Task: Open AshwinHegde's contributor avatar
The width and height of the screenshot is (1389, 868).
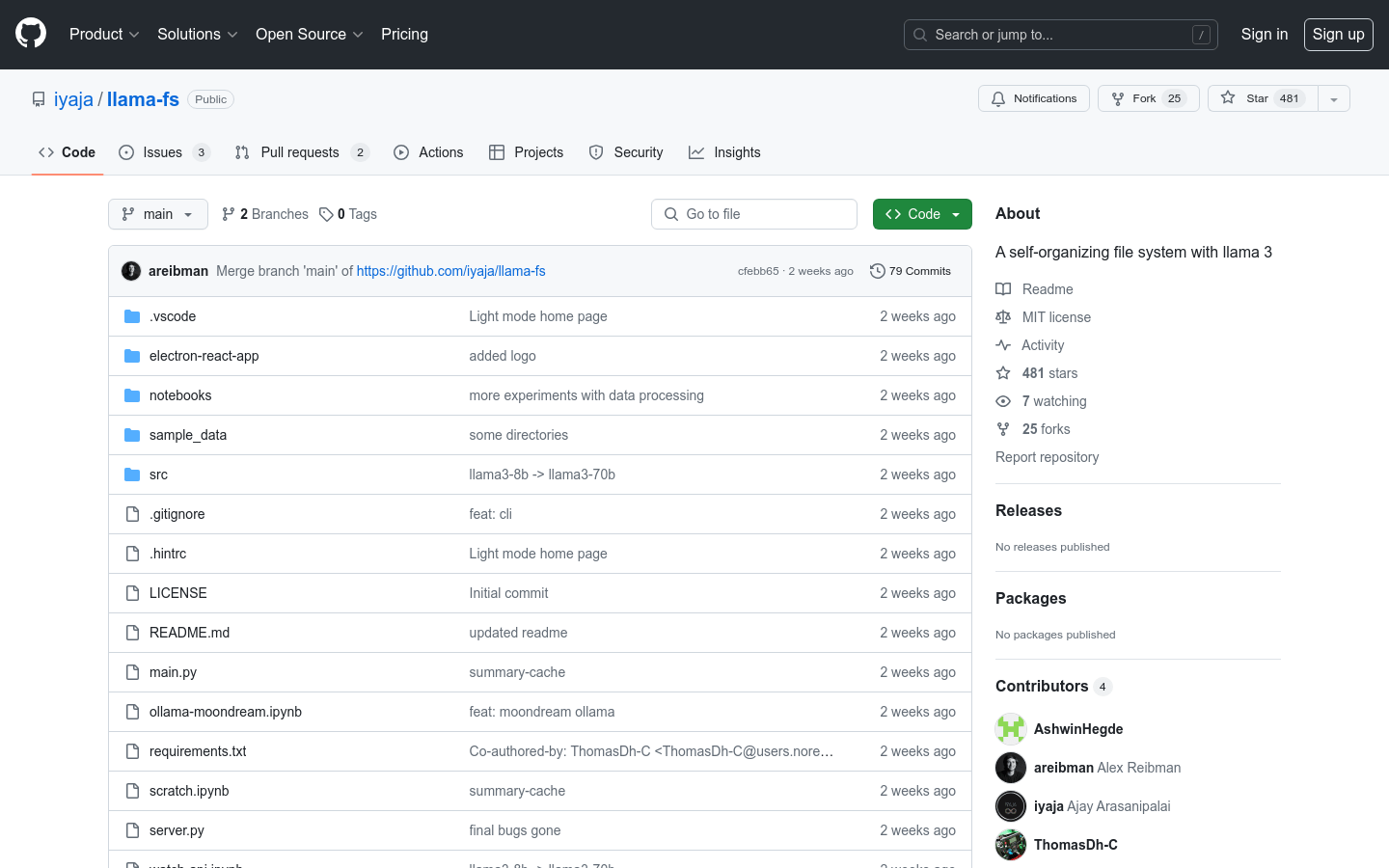Action: point(1011,729)
